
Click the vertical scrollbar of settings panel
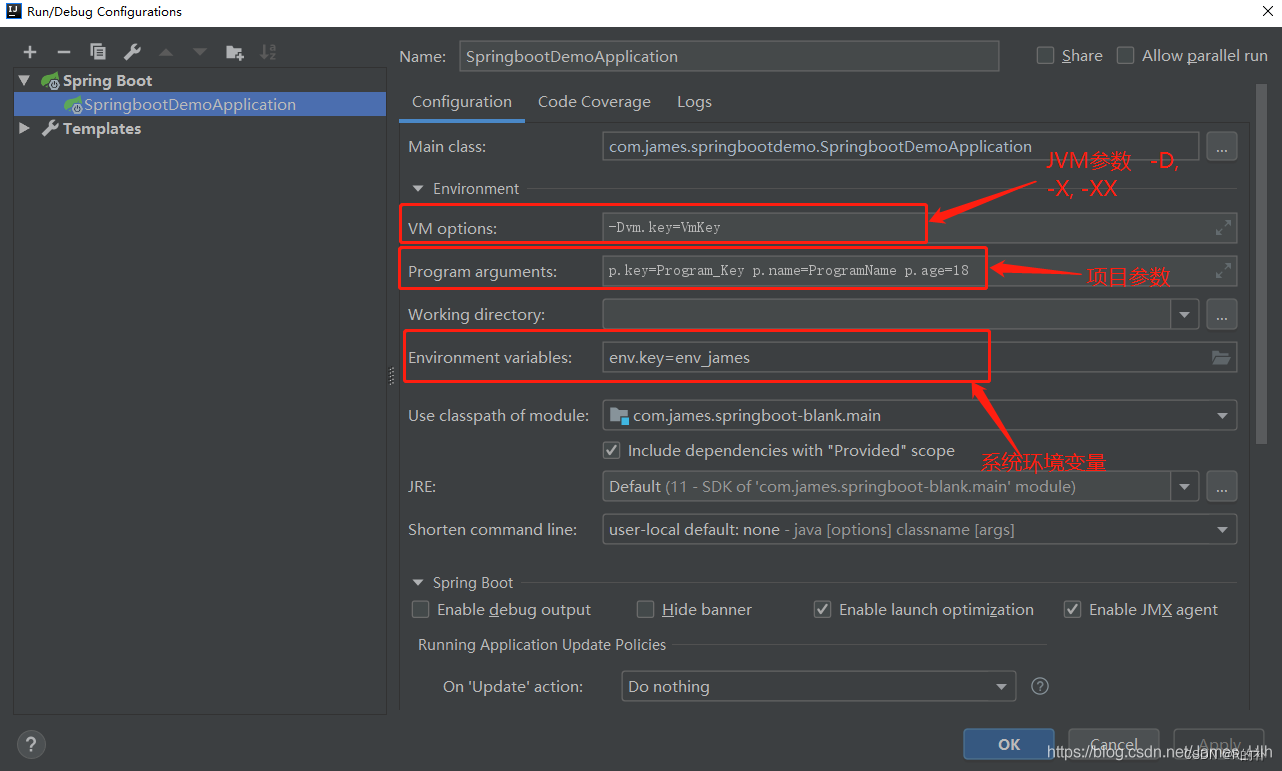(1262, 265)
